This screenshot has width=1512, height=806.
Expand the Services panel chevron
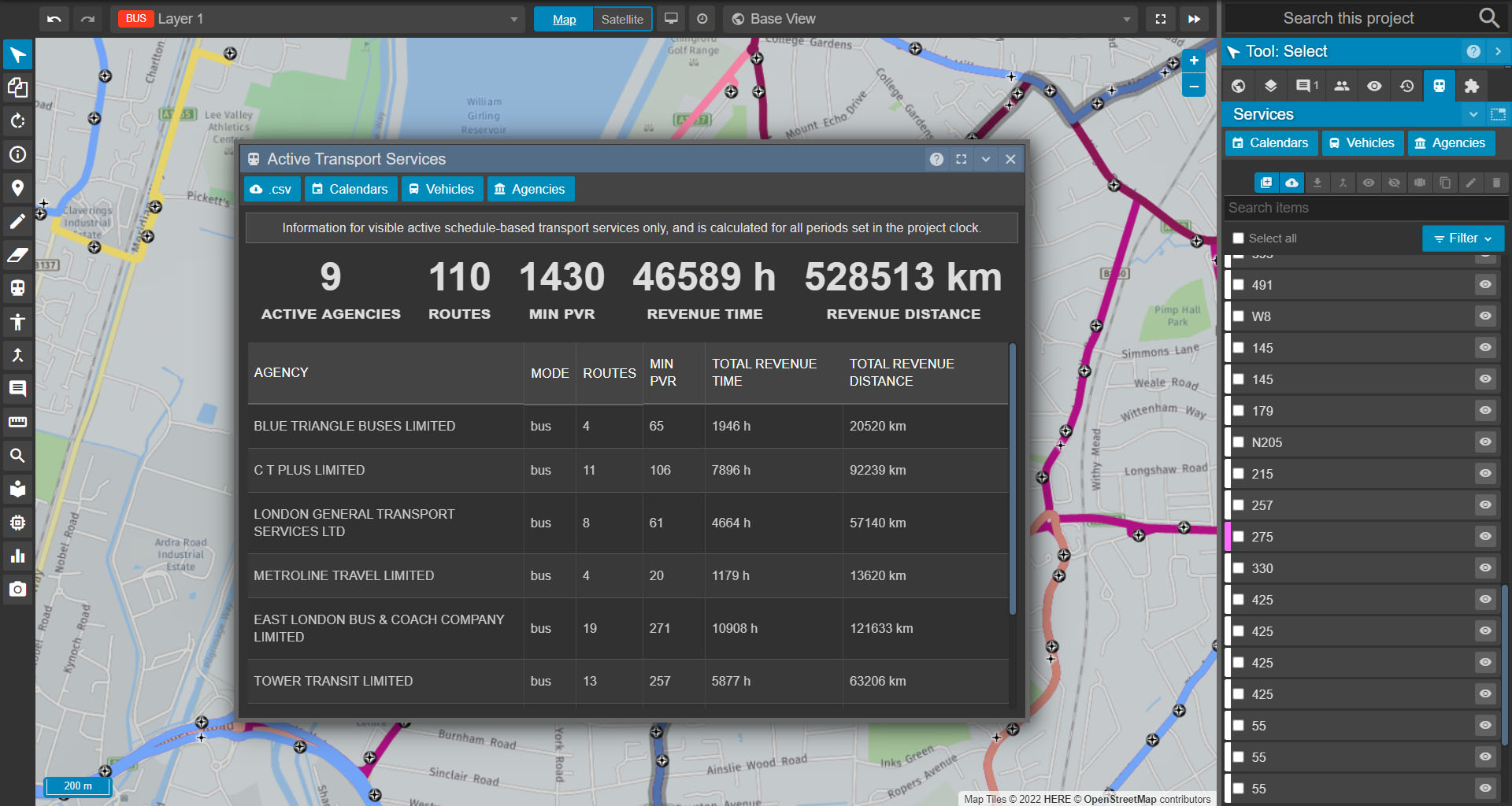coord(1473,115)
